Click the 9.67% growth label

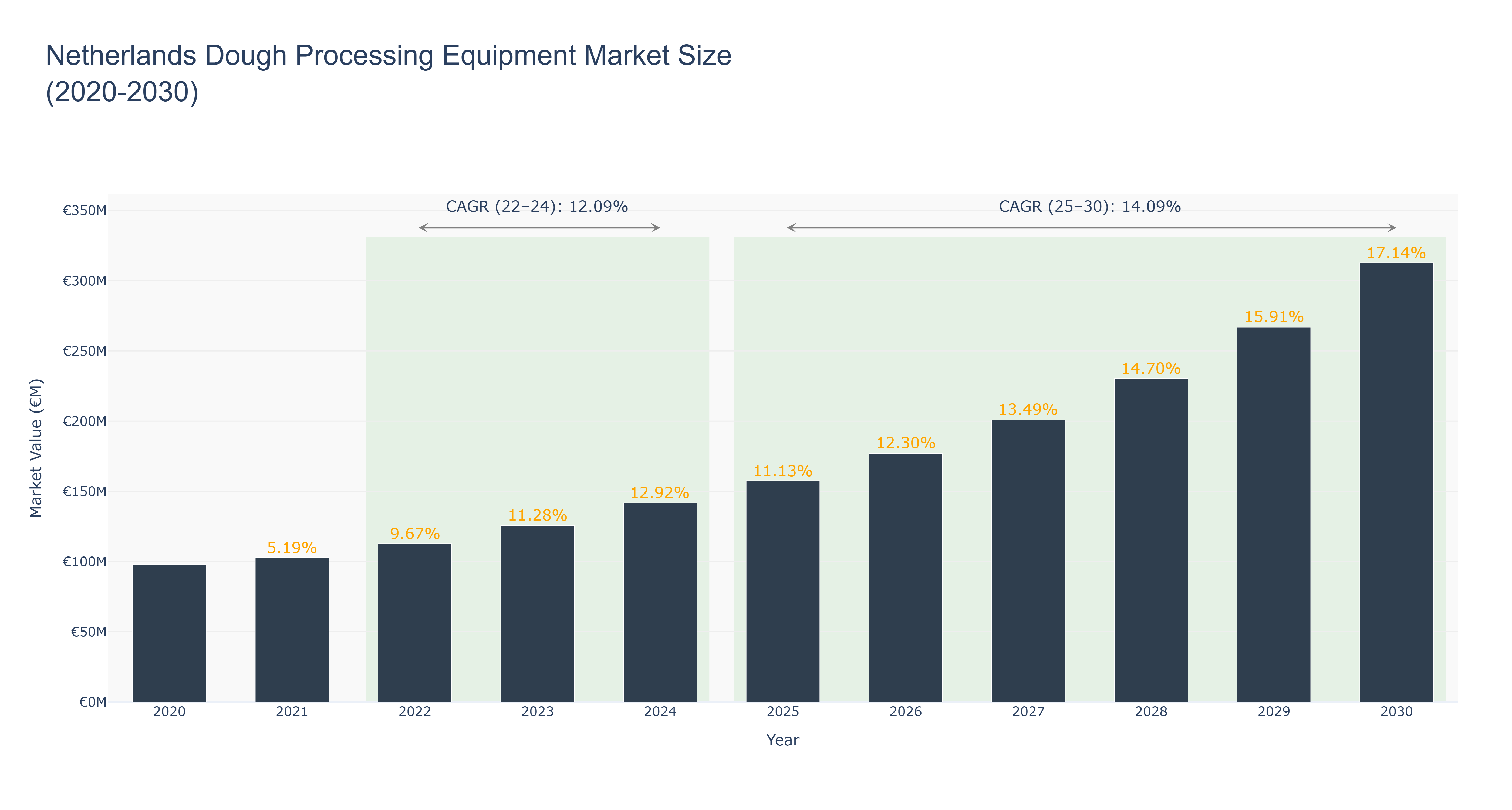click(414, 534)
